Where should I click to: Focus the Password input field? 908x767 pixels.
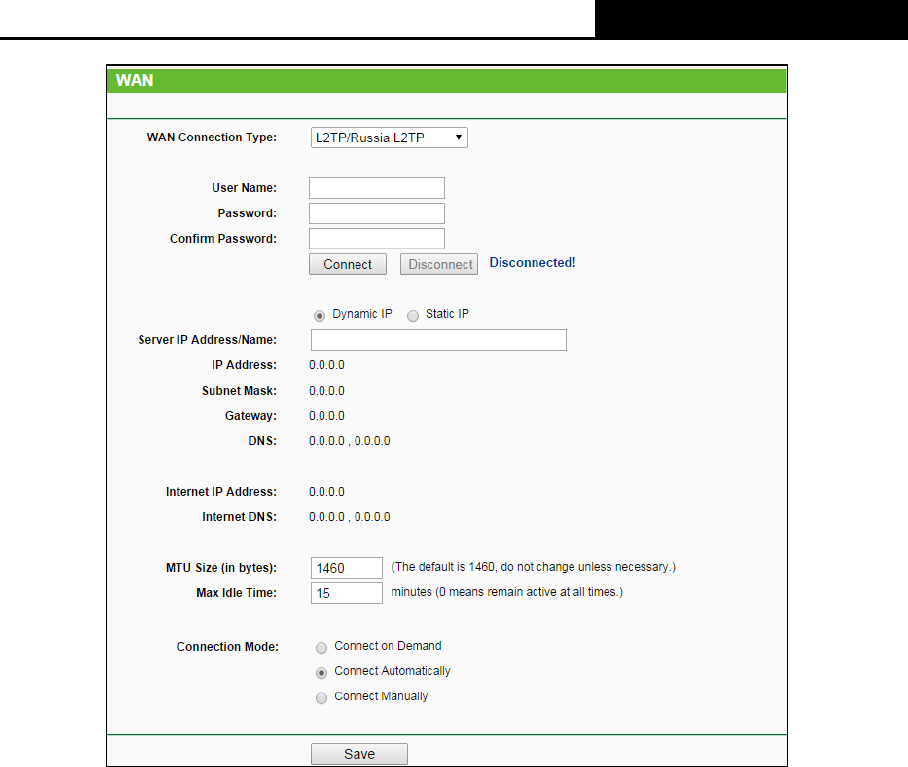tap(377, 214)
